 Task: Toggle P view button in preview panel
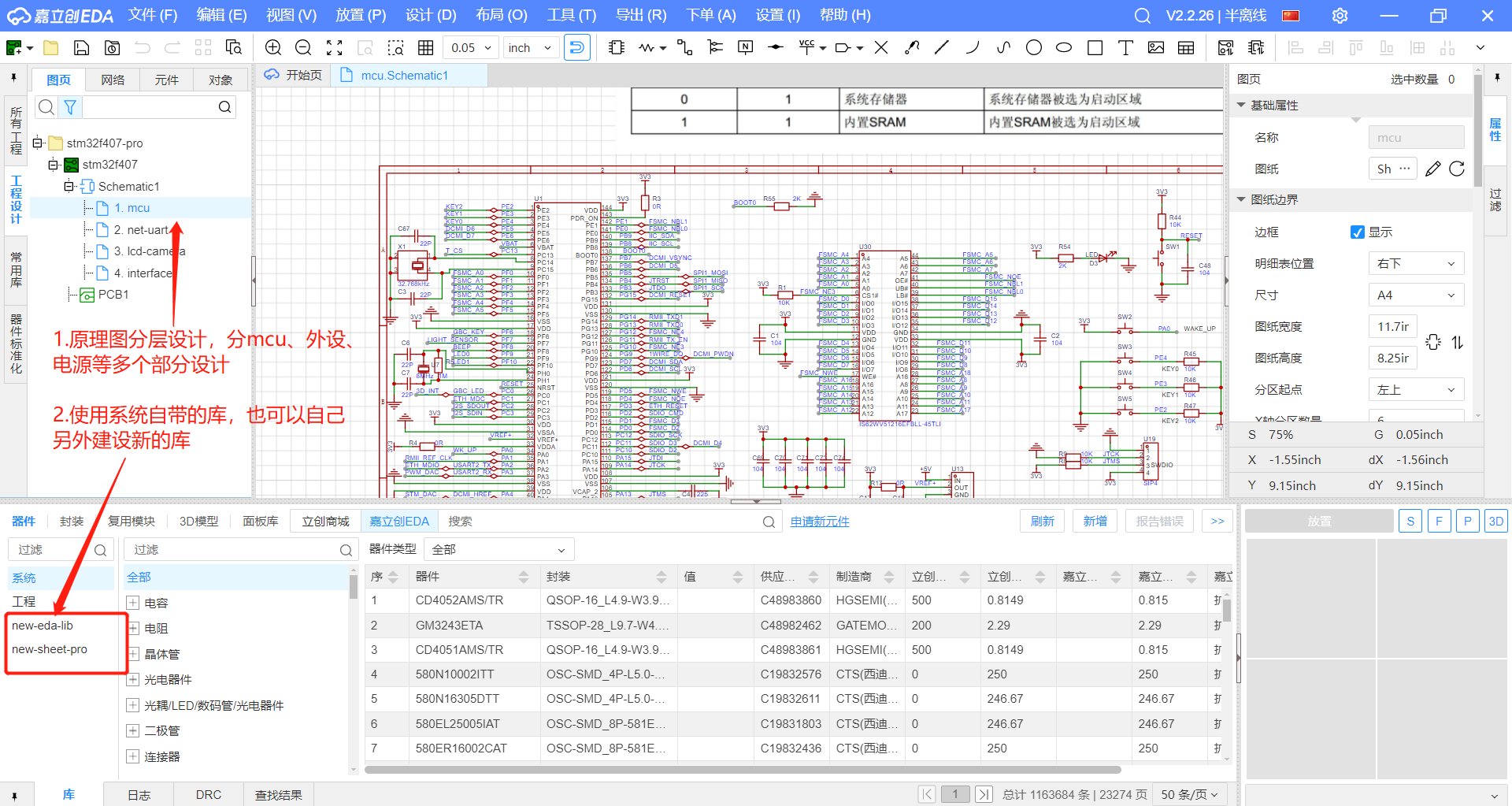pos(1467,521)
